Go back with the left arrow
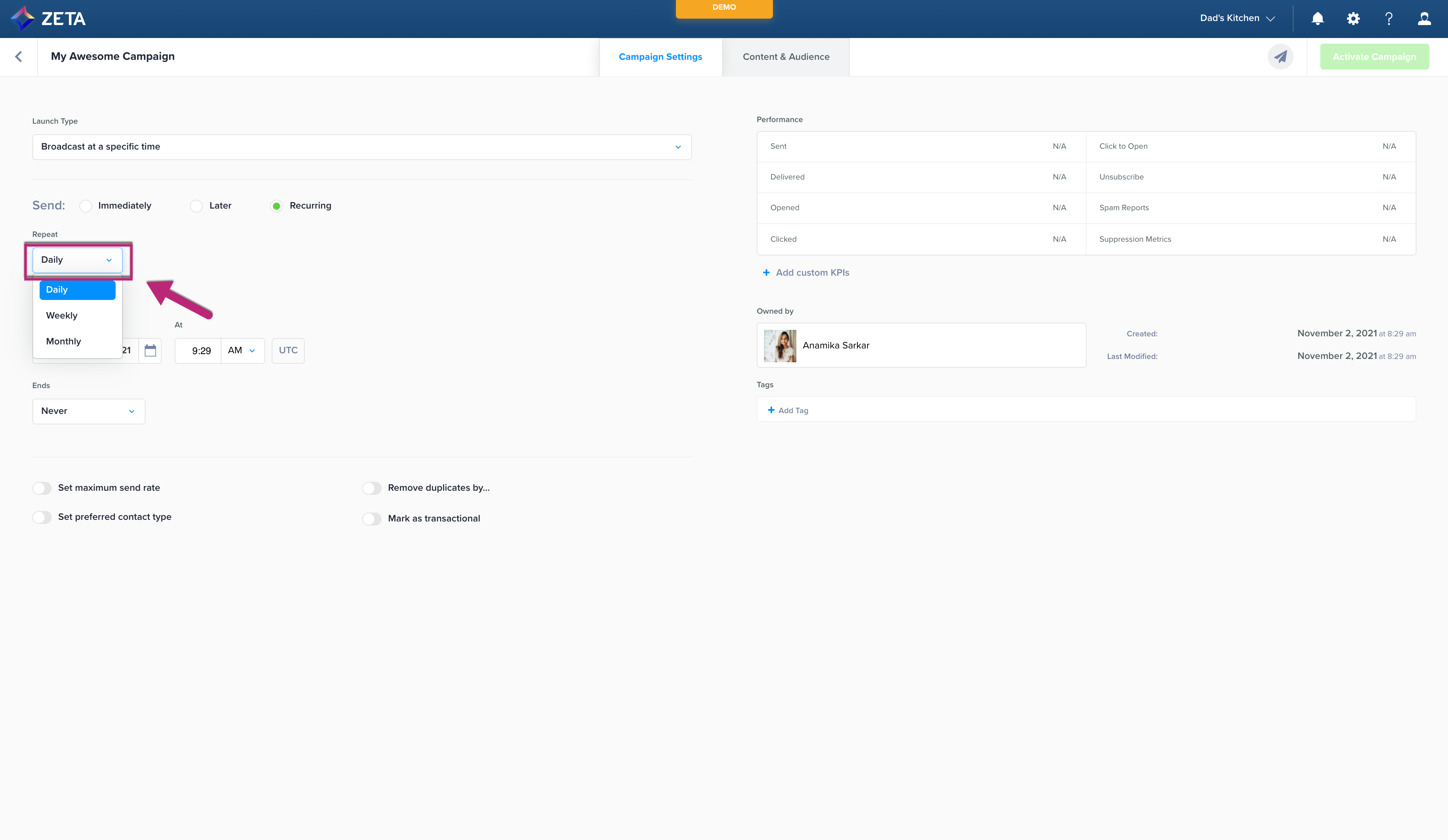The image size is (1448, 840). (x=18, y=56)
